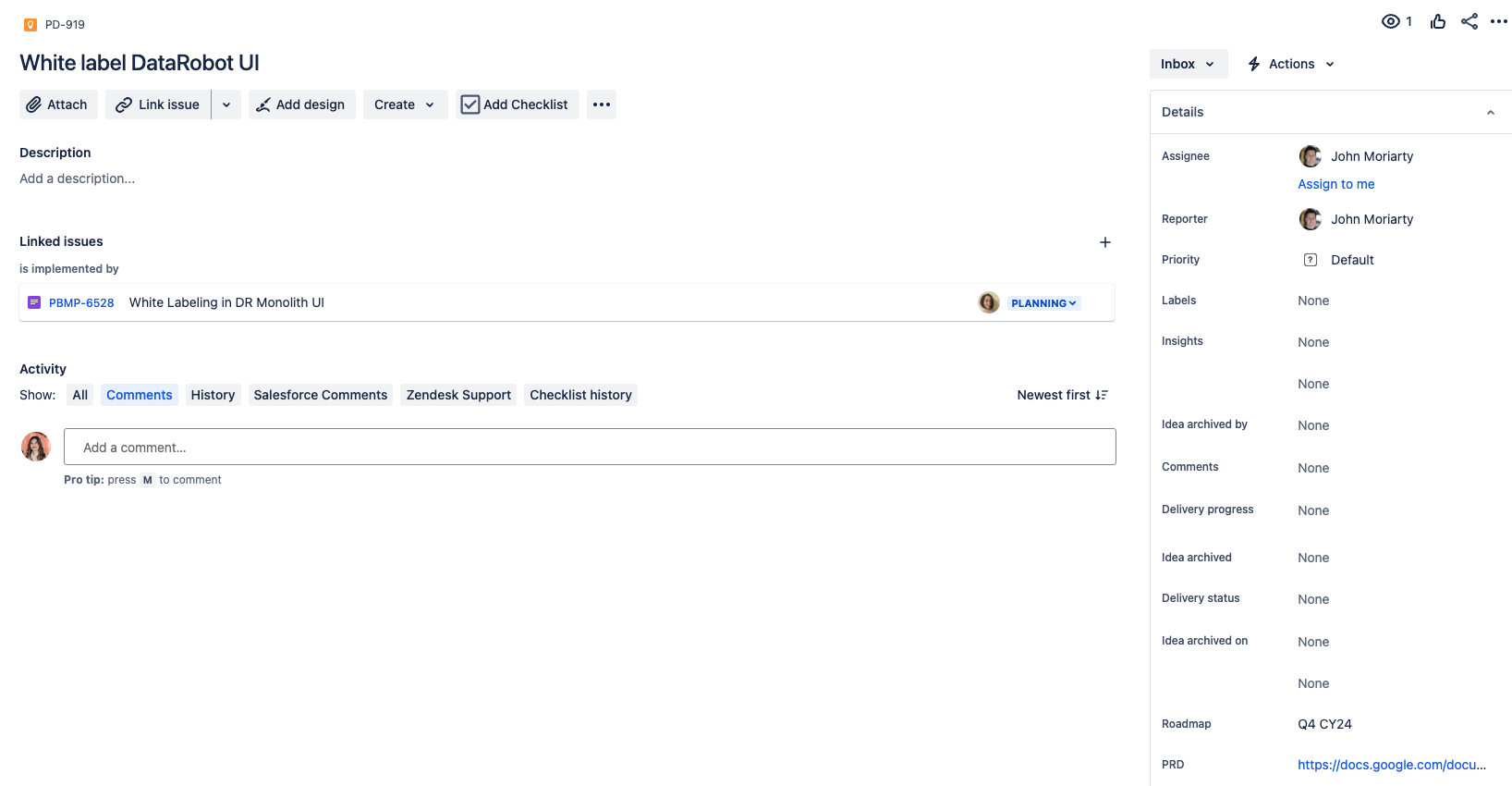
Task: Open the Create dropdown
Action: coord(405,104)
